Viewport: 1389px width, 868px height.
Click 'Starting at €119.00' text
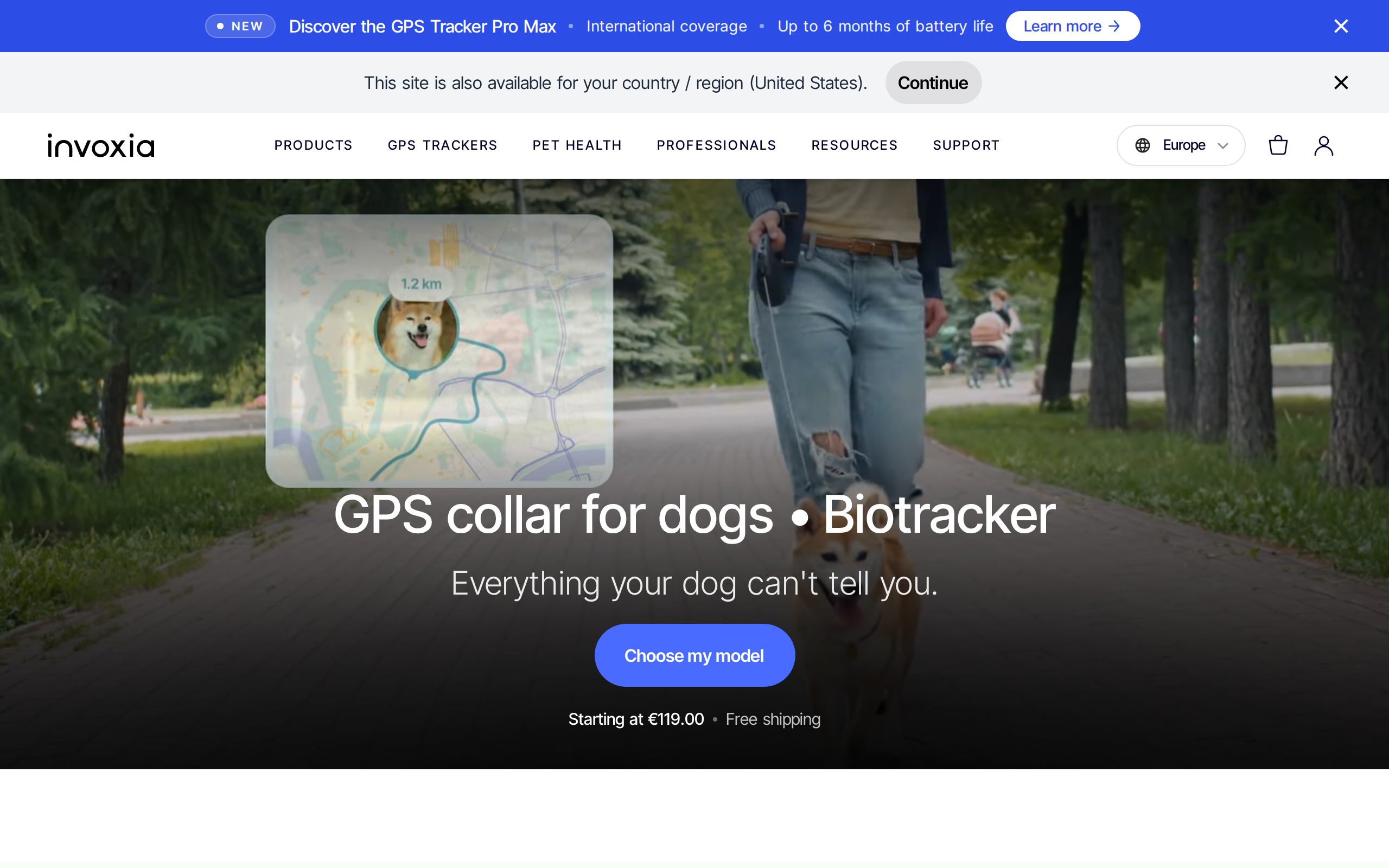[636, 719]
